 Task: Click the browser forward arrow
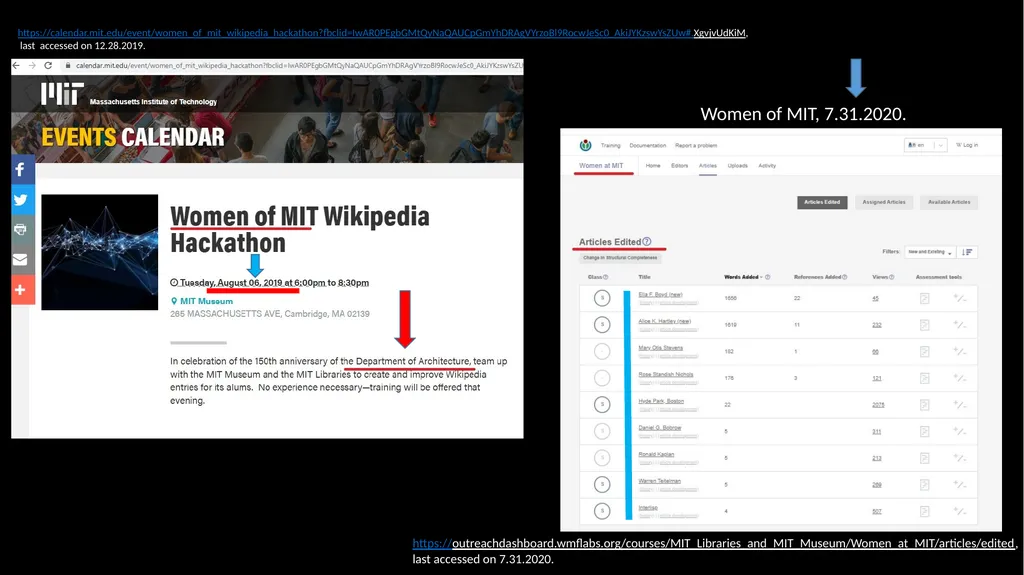[32, 65]
